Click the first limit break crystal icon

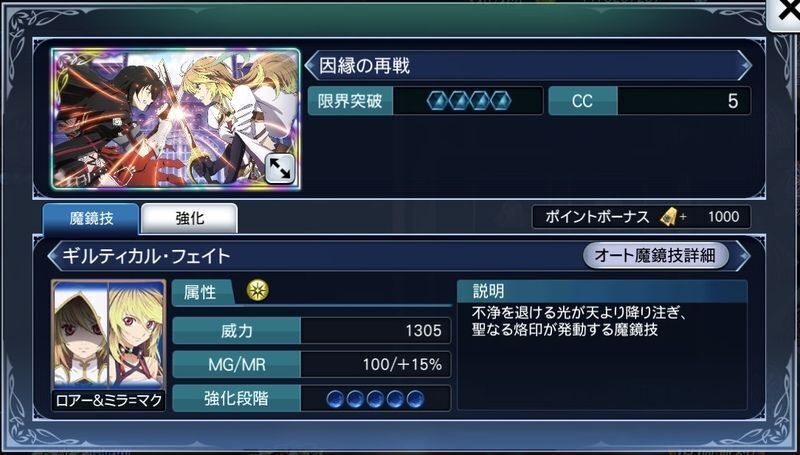point(437,101)
